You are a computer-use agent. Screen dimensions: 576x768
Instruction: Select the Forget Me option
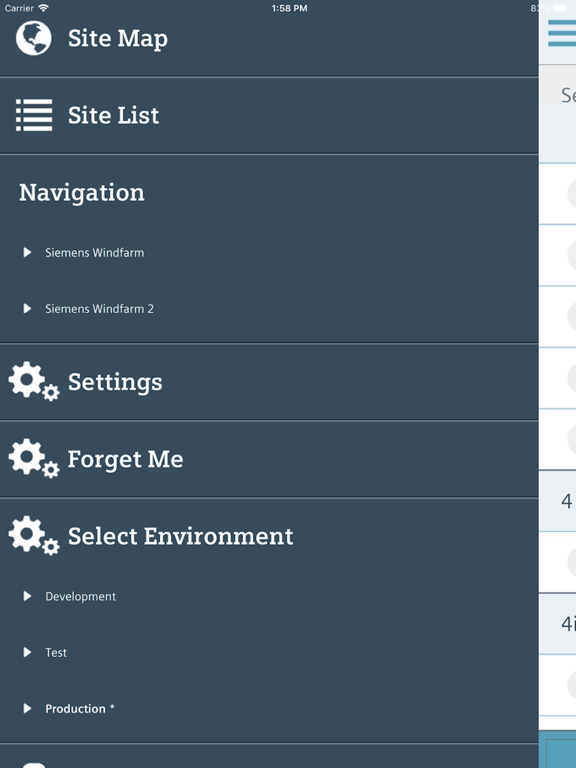pyautogui.click(x=269, y=459)
